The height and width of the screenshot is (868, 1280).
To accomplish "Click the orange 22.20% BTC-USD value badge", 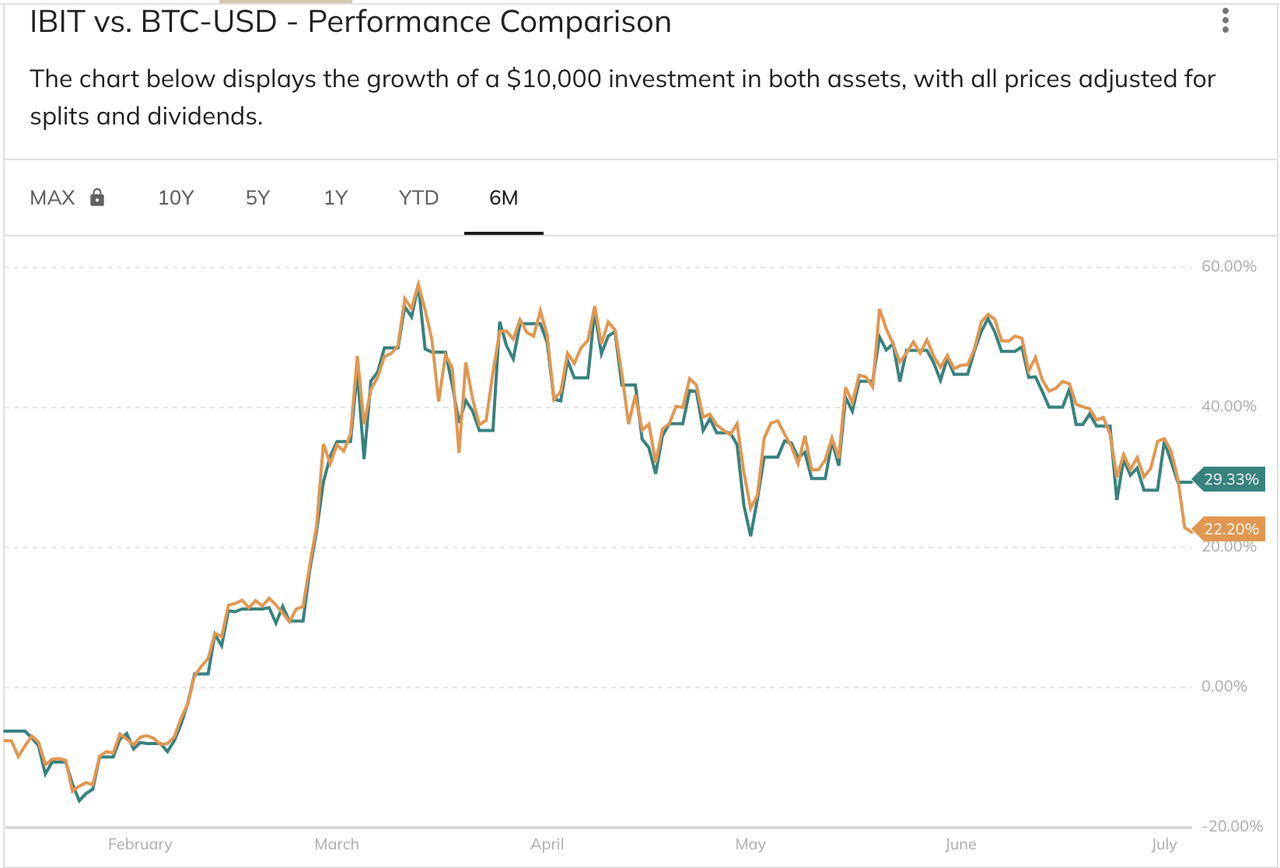I will (1228, 529).
